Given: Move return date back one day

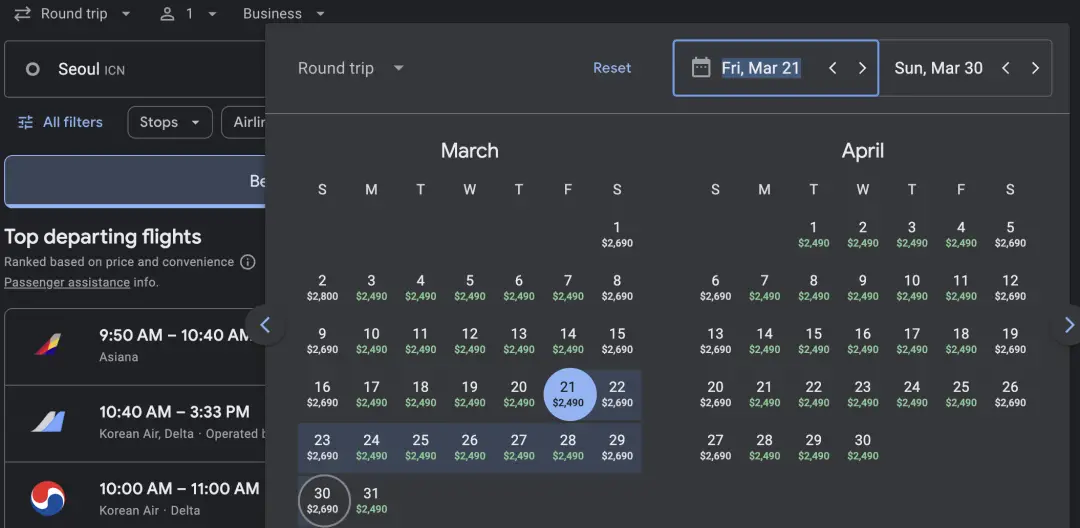Looking at the screenshot, I should tap(1006, 68).
